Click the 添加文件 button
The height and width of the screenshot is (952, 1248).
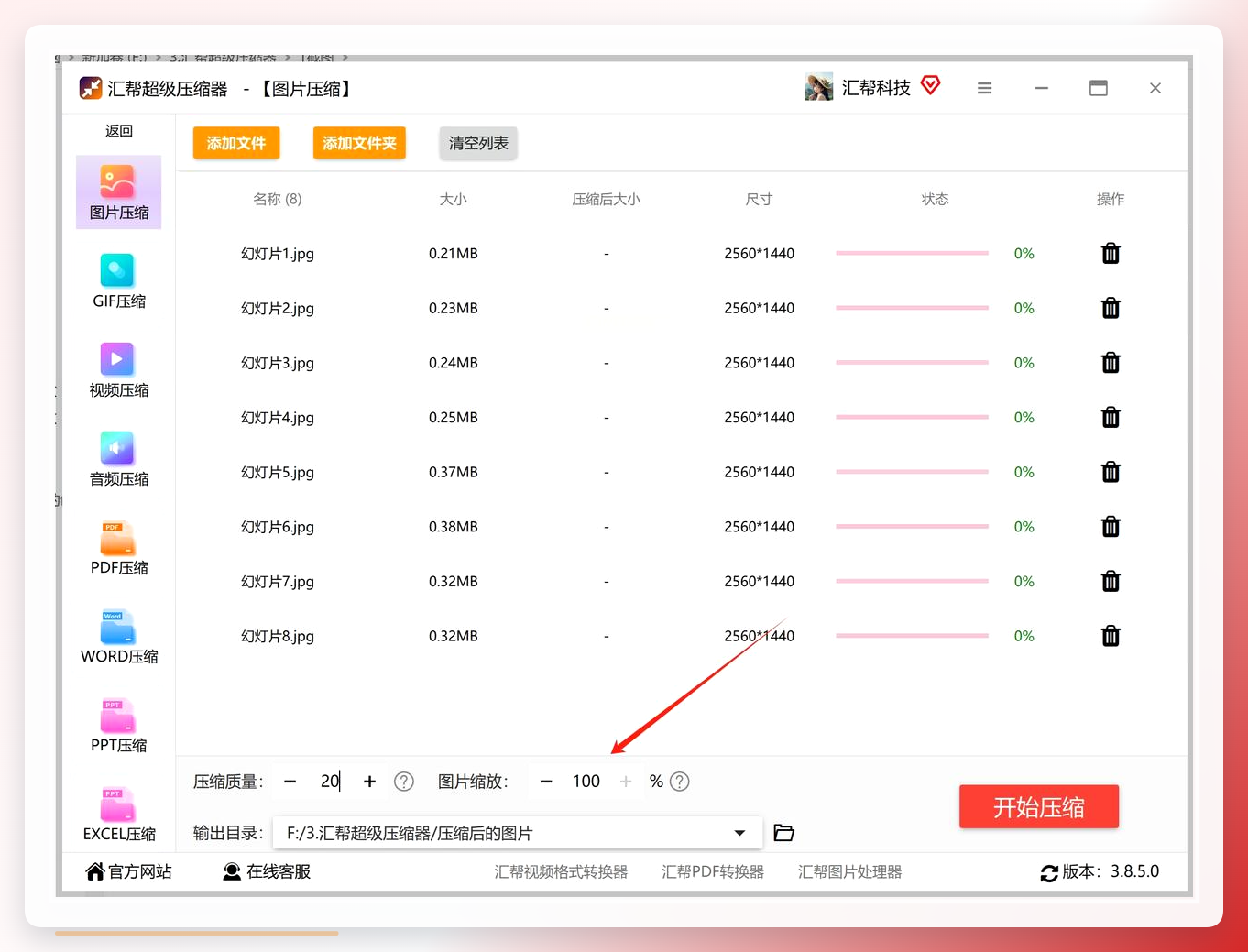pos(236,143)
